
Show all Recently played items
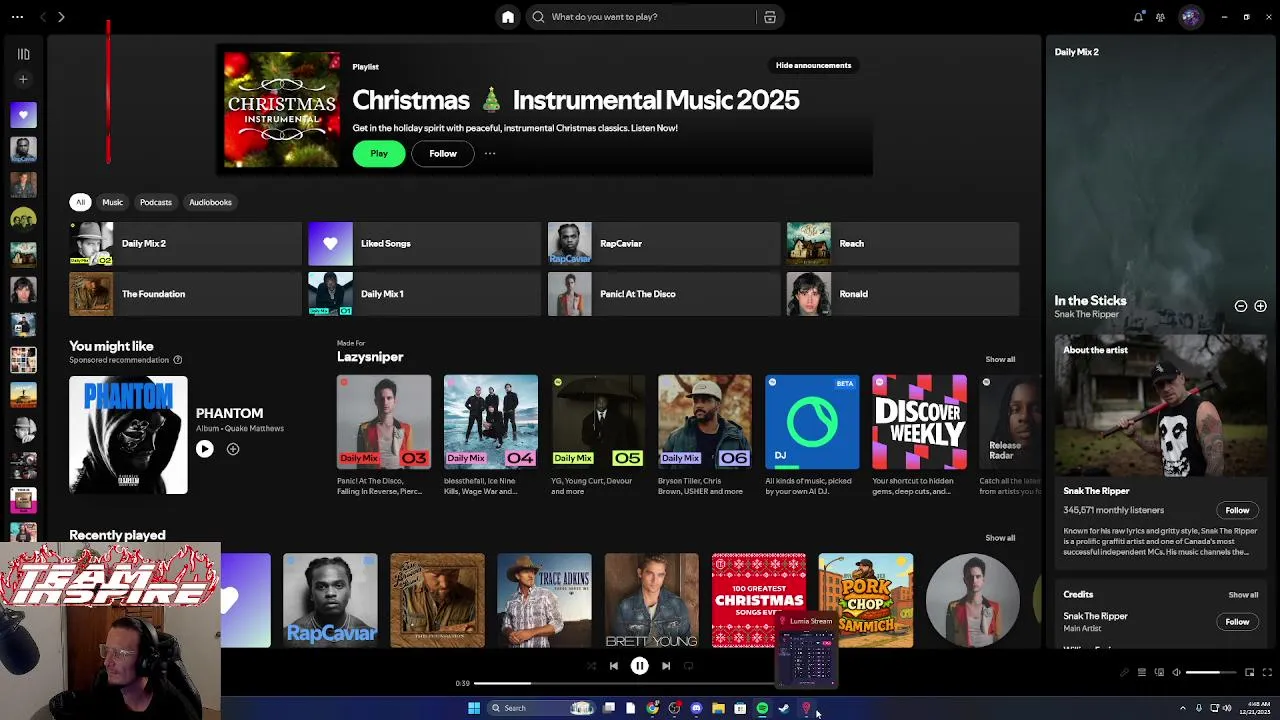(1000, 538)
